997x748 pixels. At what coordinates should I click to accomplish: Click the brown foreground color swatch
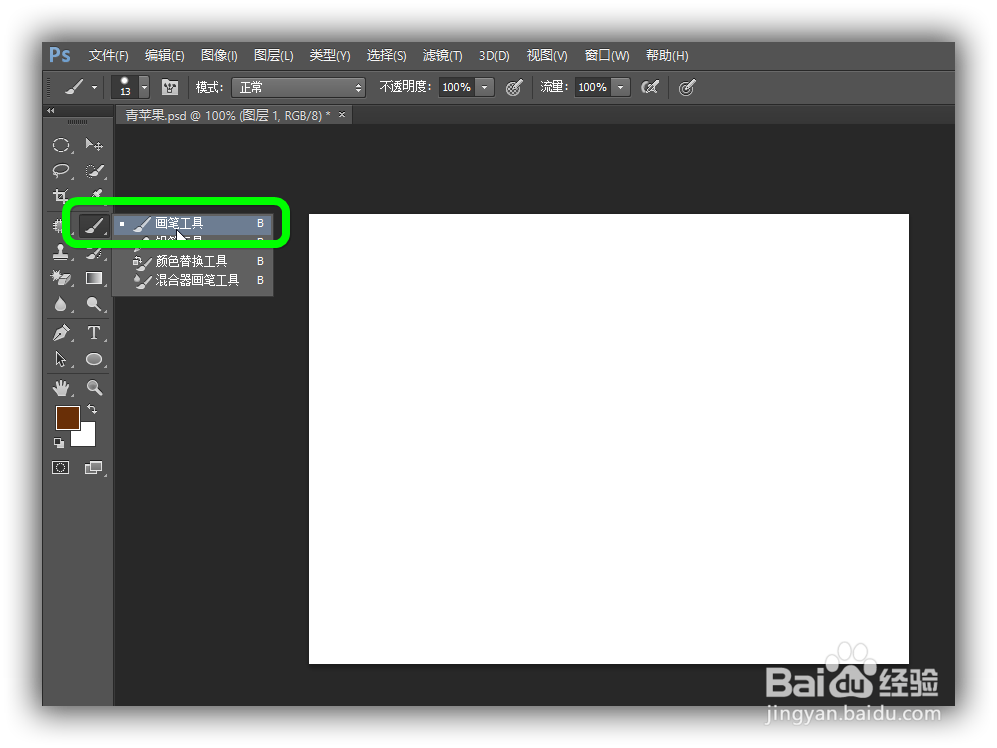67,418
